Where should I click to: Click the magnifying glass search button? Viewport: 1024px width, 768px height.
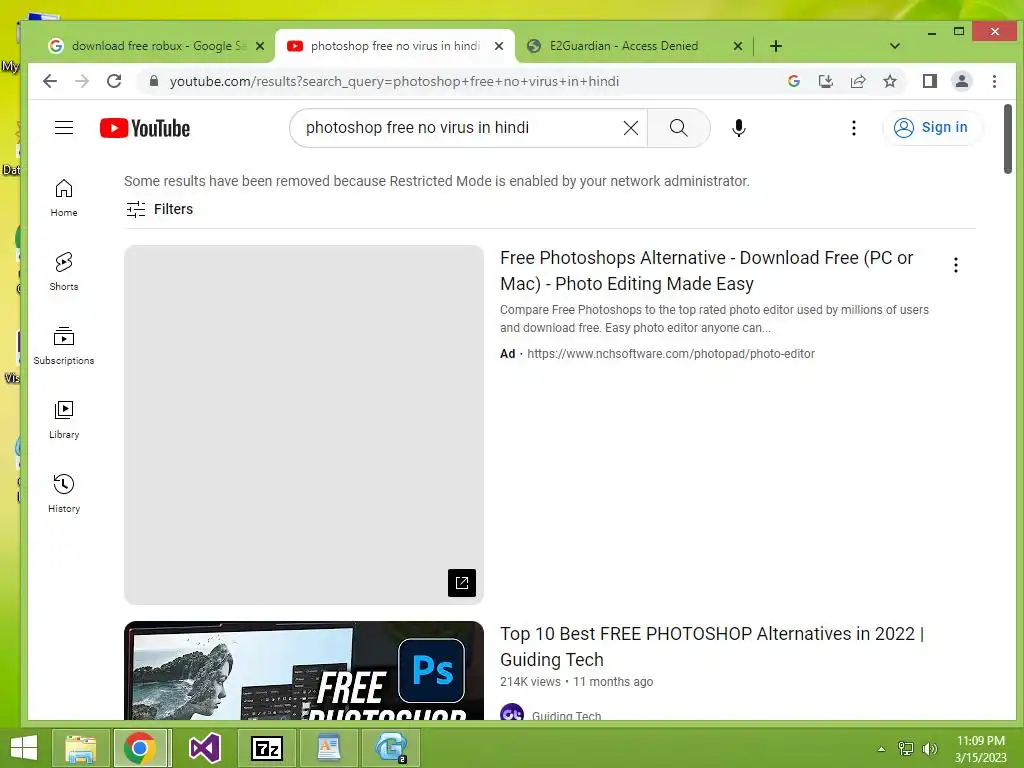[x=679, y=128]
